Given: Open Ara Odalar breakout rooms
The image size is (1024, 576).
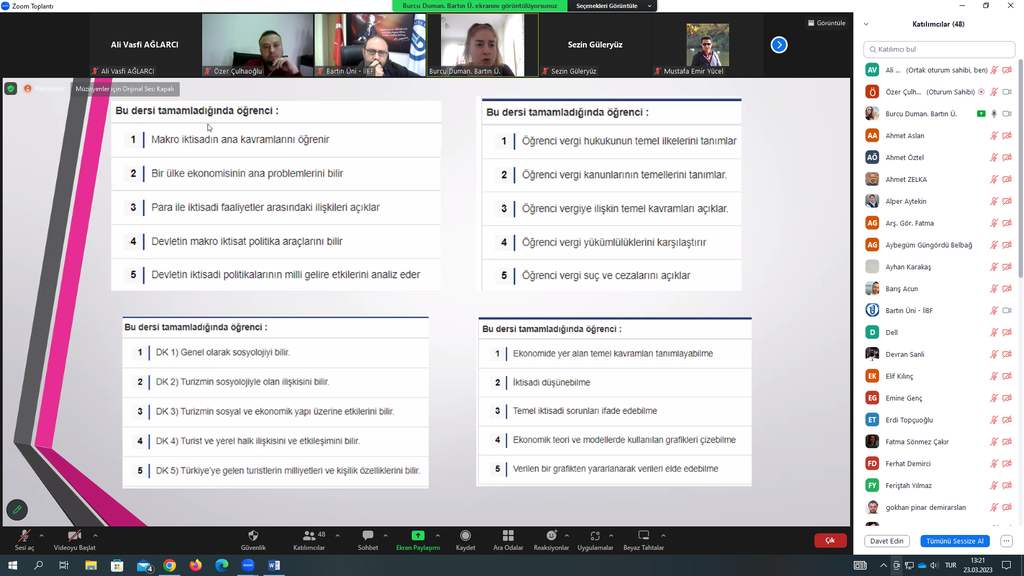Looking at the screenshot, I should [x=508, y=537].
